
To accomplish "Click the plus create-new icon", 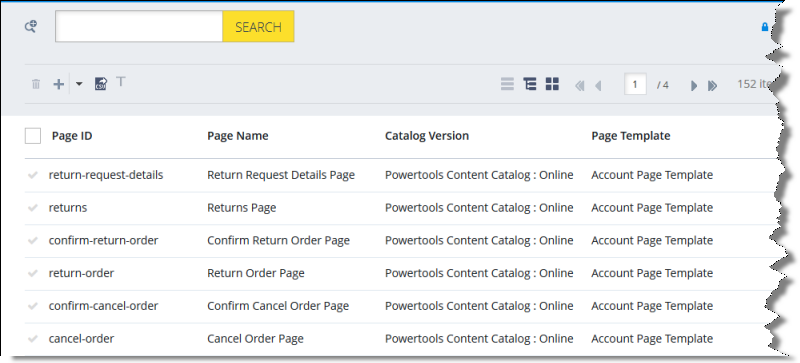I will (x=59, y=84).
